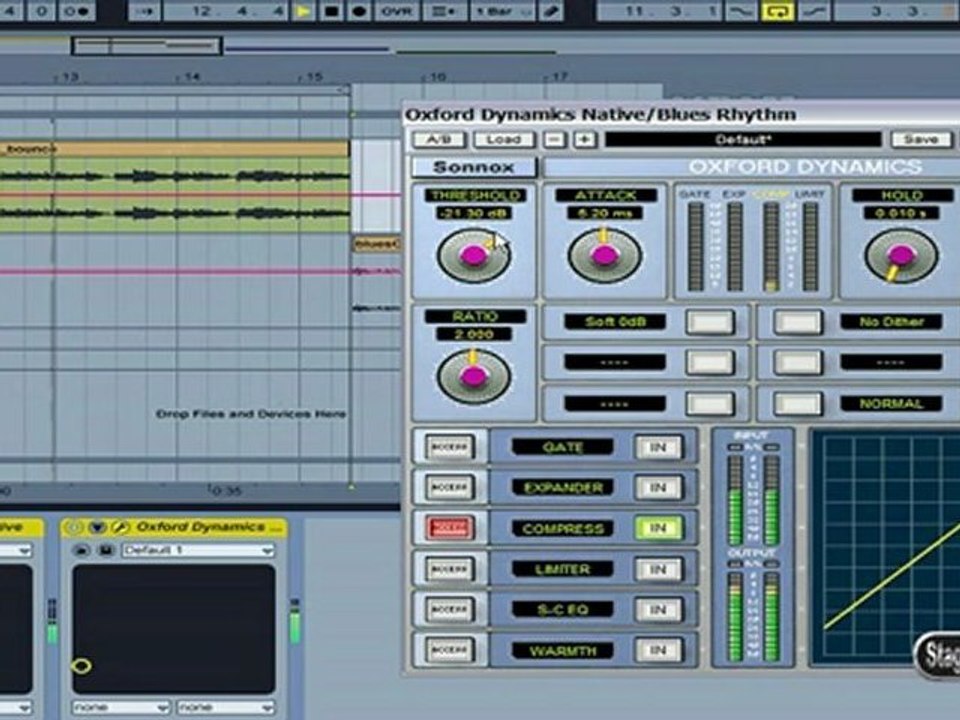Enable the LIMITER IN switch

click(658, 569)
